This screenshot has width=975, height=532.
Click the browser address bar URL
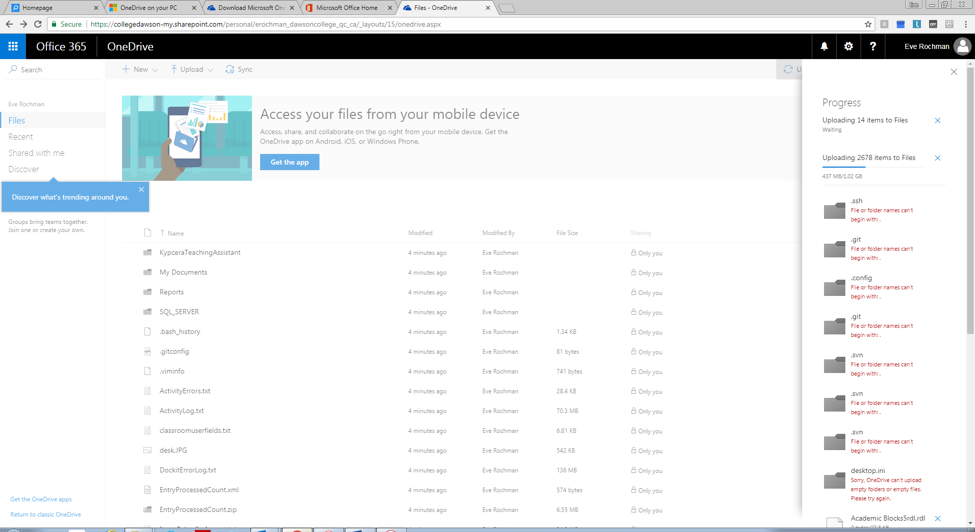click(266, 24)
